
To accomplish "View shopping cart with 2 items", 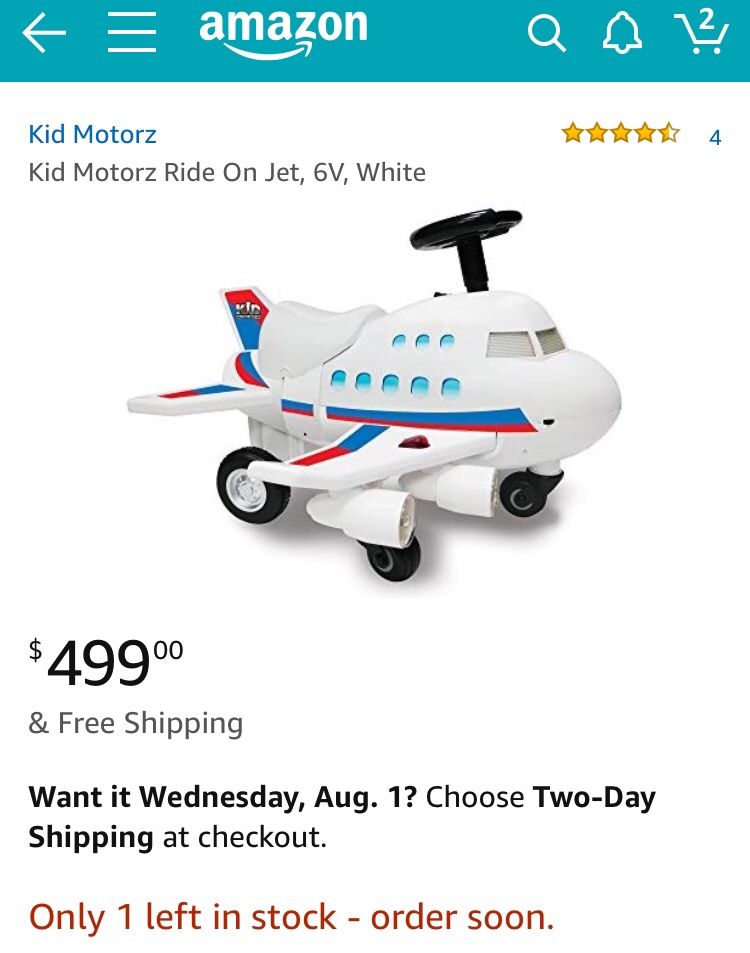I will (702, 32).
